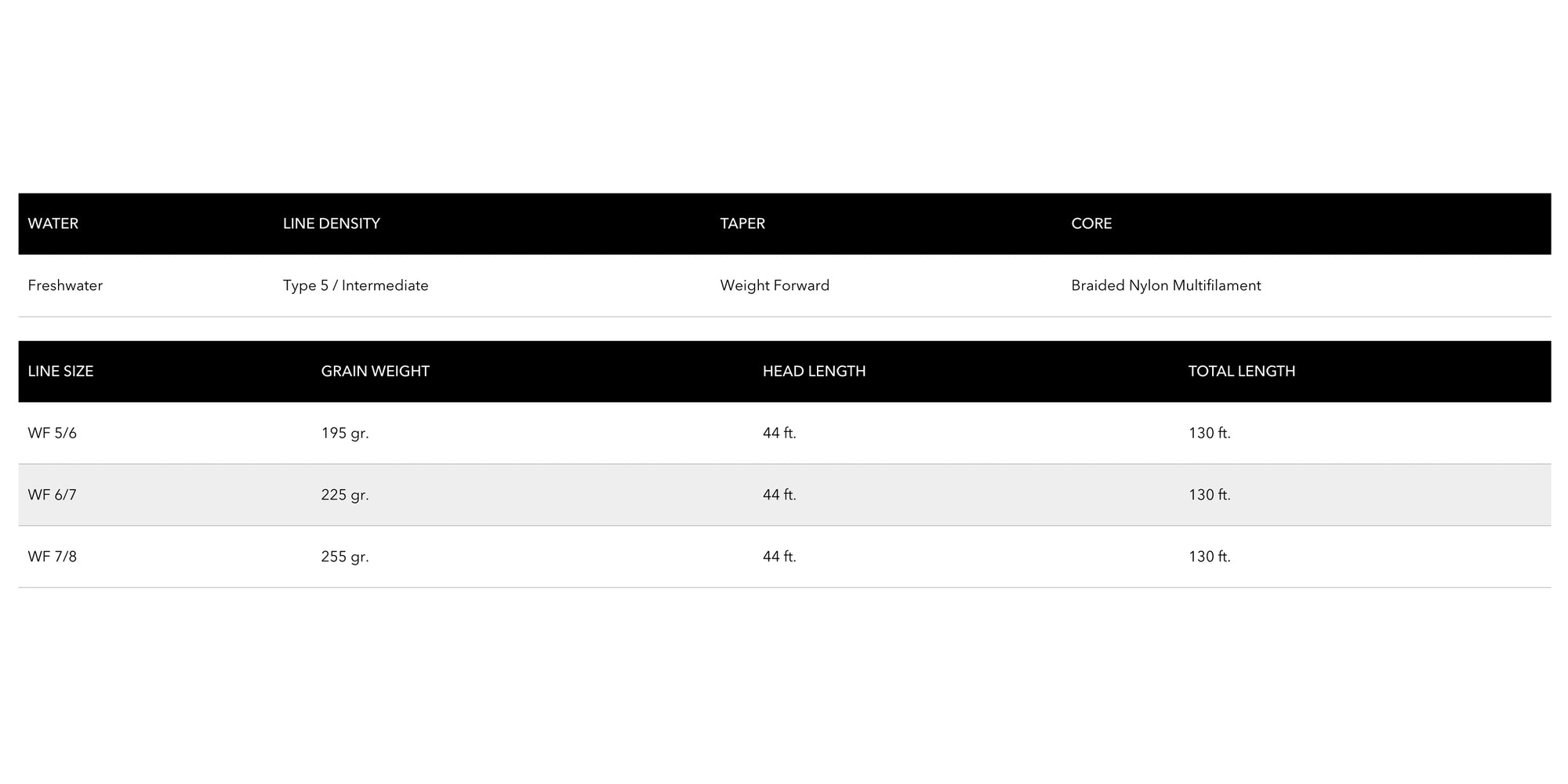Click the LINE SIZE column header
This screenshot has height=784, width=1568.
(60, 371)
